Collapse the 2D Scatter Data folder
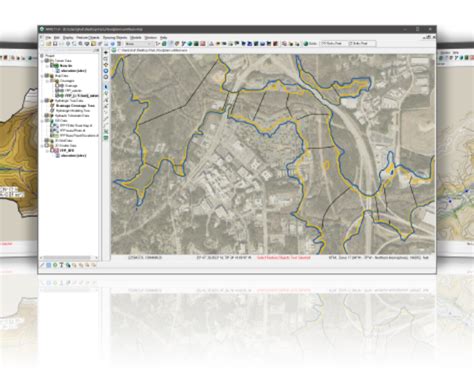The height and width of the screenshot is (387, 474). coord(42,146)
